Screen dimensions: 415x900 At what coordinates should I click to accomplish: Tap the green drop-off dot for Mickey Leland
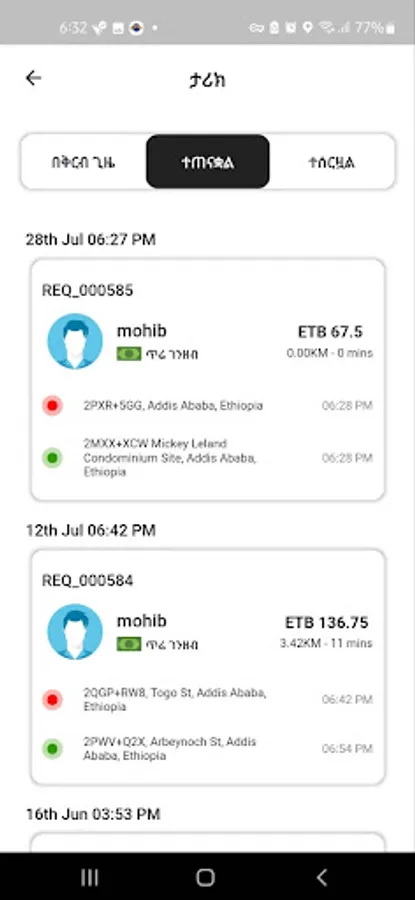pos(53,458)
